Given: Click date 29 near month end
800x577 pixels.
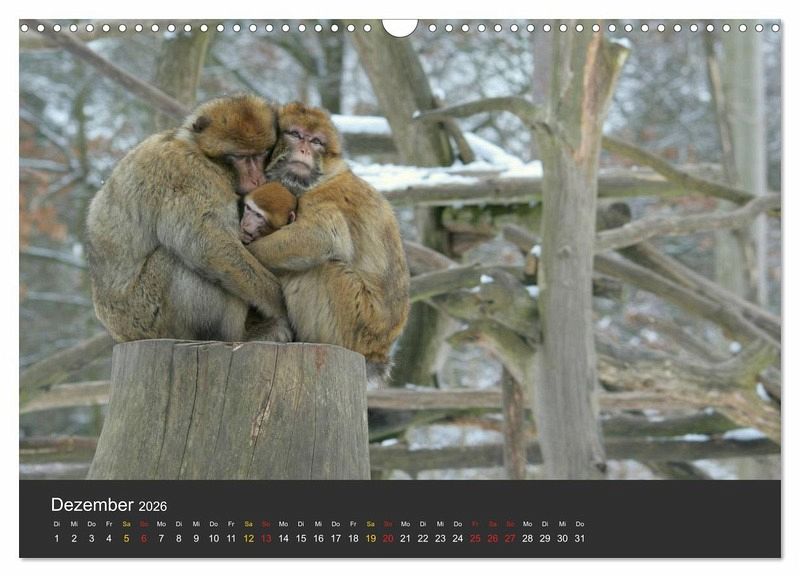Looking at the screenshot, I should coord(545,538).
